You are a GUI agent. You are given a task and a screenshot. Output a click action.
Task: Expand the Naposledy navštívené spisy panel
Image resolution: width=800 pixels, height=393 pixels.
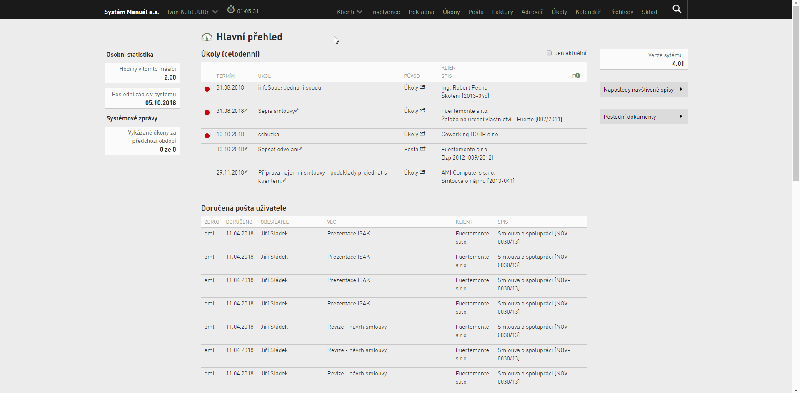pyautogui.click(x=644, y=89)
